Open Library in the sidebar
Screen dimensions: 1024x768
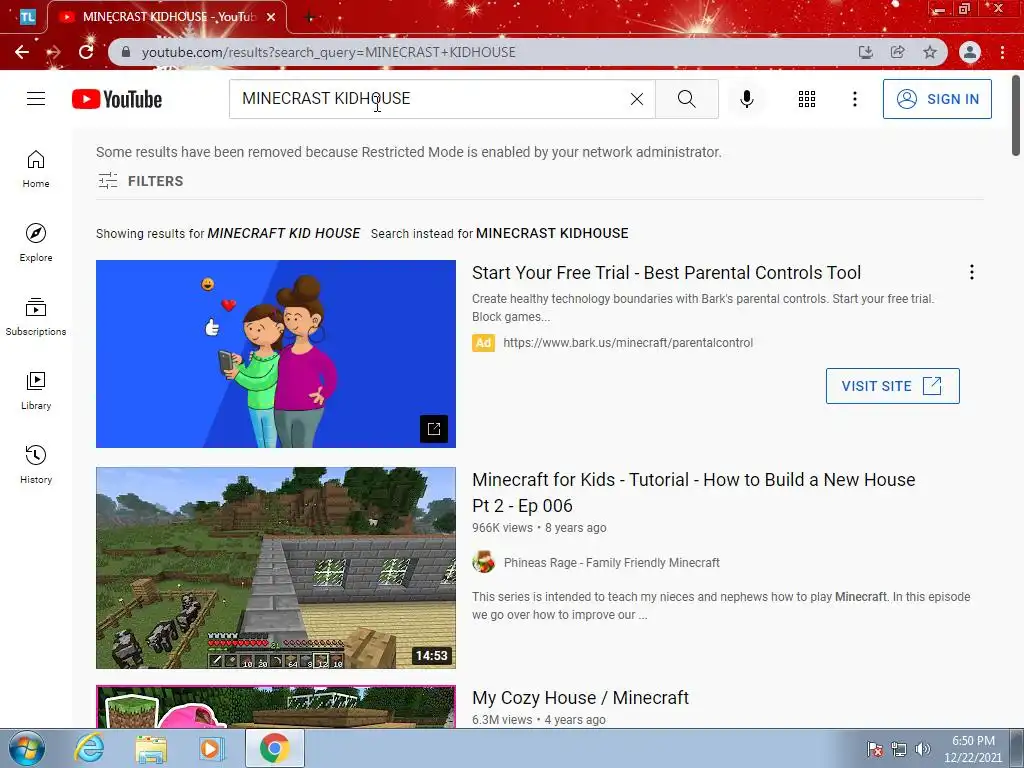36,391
